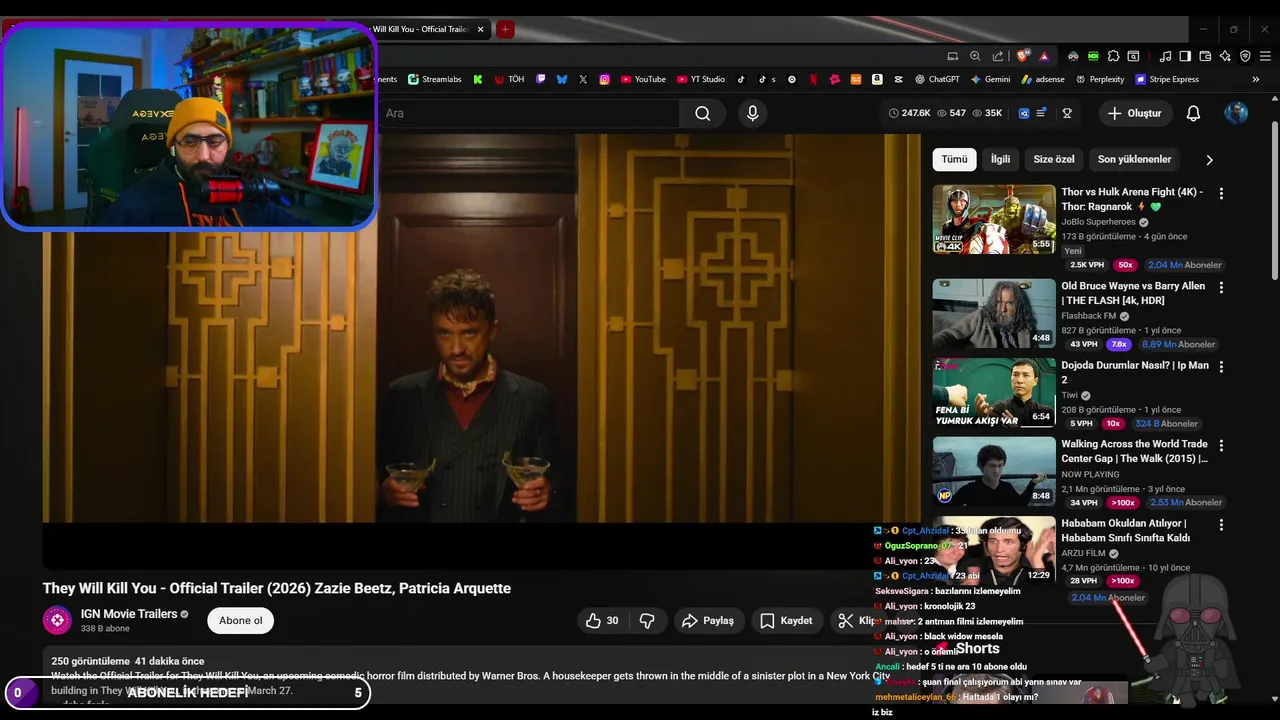
Task: Click the Abone ol subscribe button
Action: pos(241,620)
